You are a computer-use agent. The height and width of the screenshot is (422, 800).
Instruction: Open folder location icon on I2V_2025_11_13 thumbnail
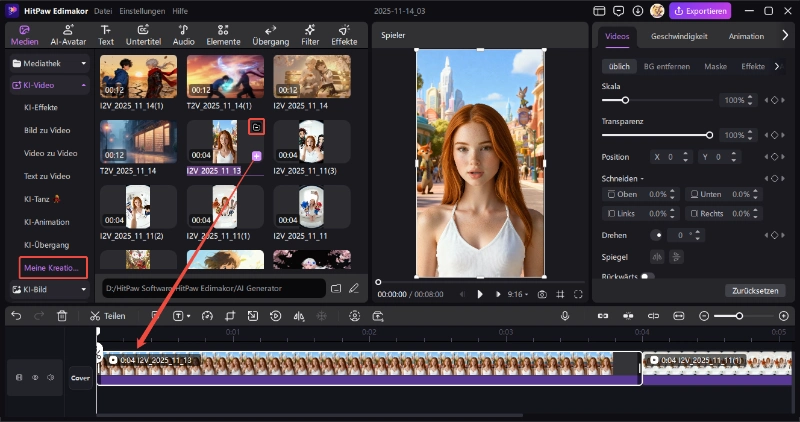[257, 128]
